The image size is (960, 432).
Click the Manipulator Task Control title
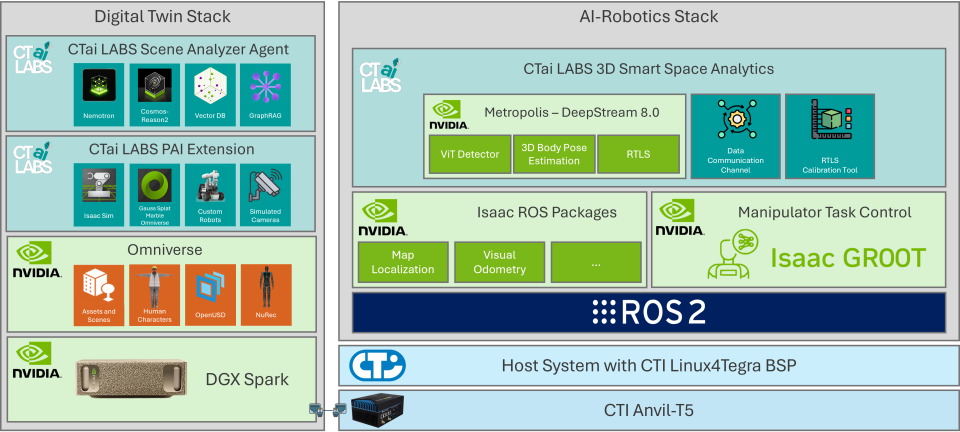825,212
